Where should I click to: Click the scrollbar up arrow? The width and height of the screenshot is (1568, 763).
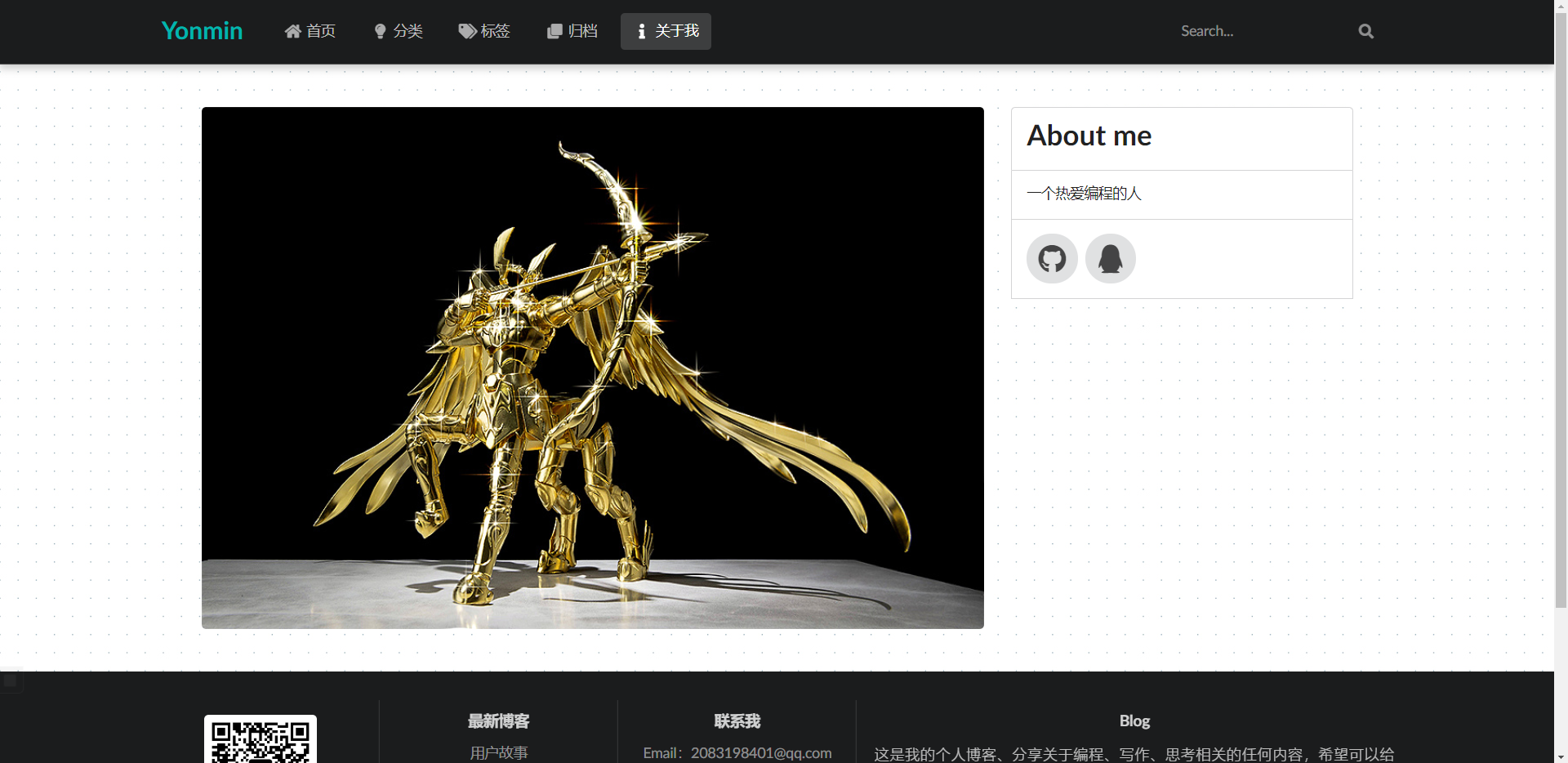tap(1561, 7)
